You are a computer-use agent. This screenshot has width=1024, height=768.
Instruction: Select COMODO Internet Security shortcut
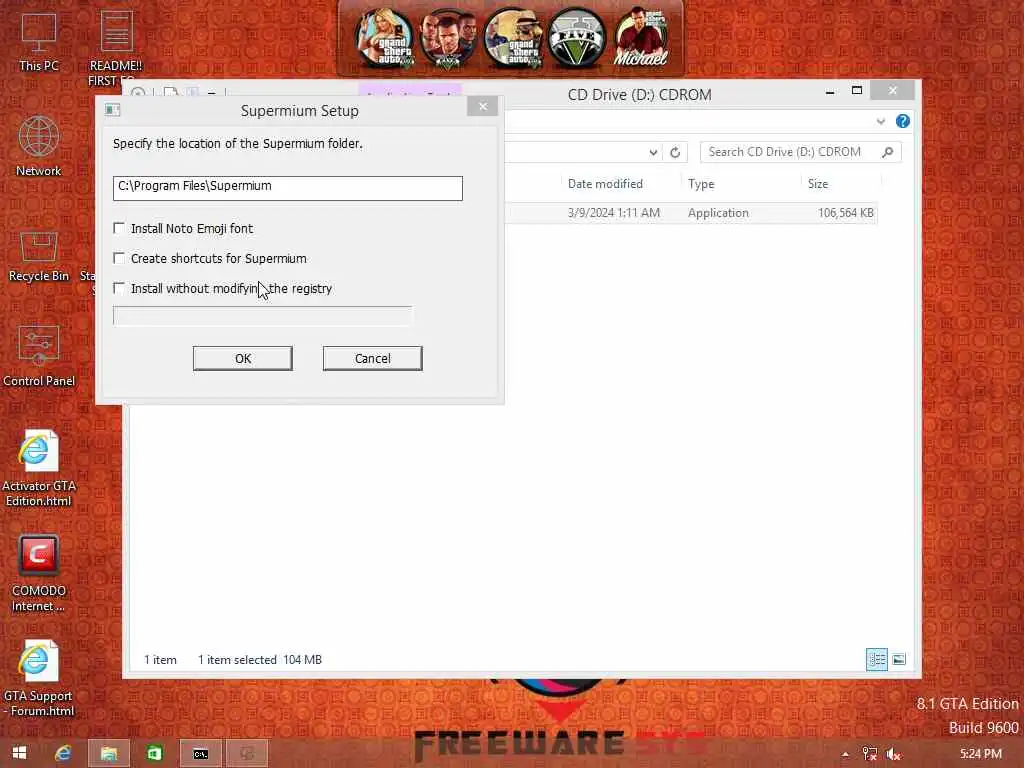click(39, 573)
